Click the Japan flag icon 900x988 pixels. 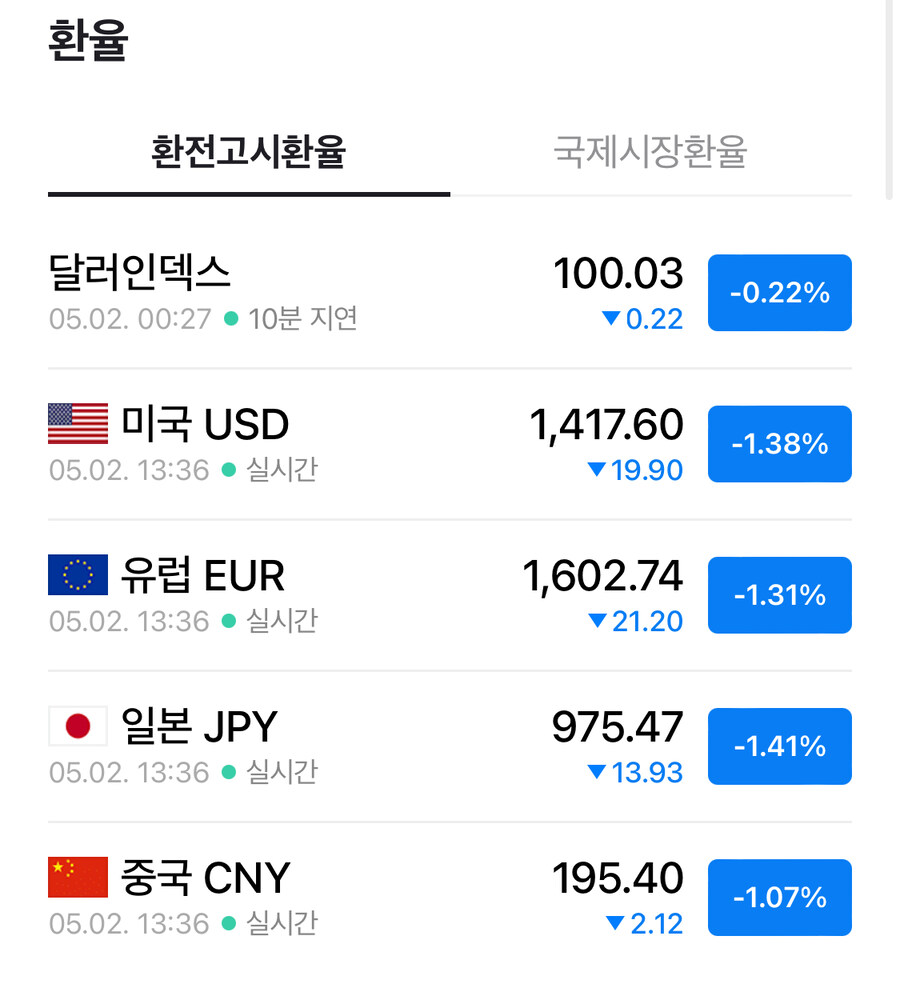point(78,726)
